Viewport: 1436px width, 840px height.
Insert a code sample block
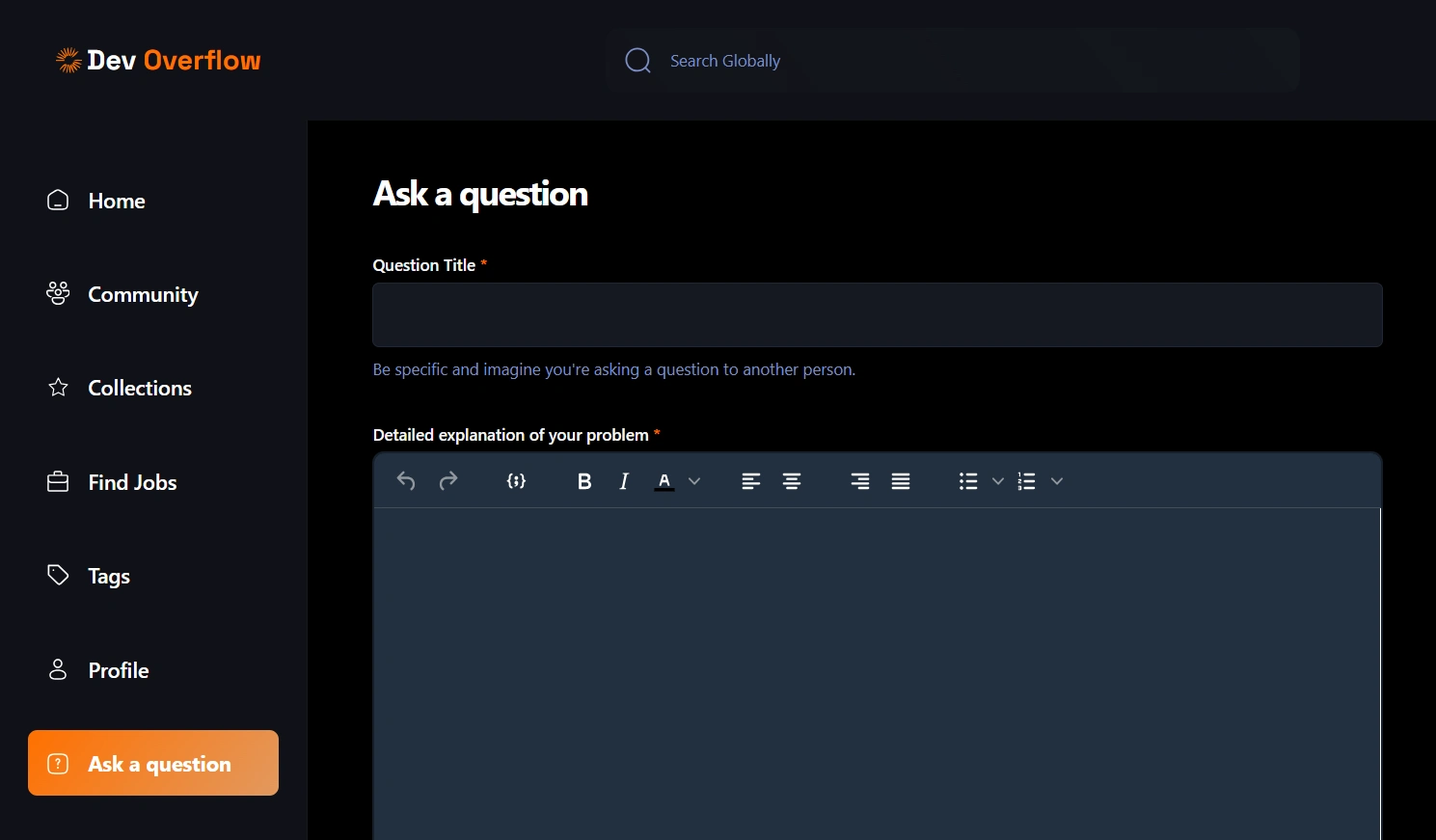coord(516,480)
